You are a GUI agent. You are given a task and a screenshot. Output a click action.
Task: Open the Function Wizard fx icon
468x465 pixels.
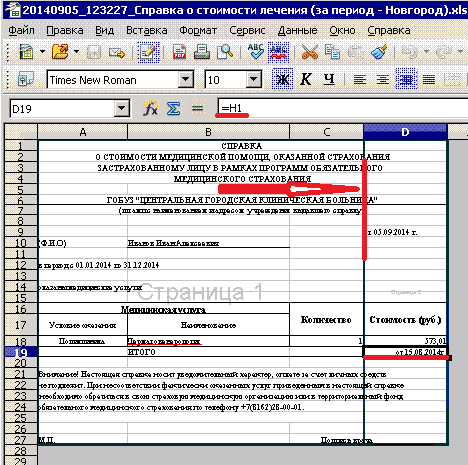tap(151, 108)
